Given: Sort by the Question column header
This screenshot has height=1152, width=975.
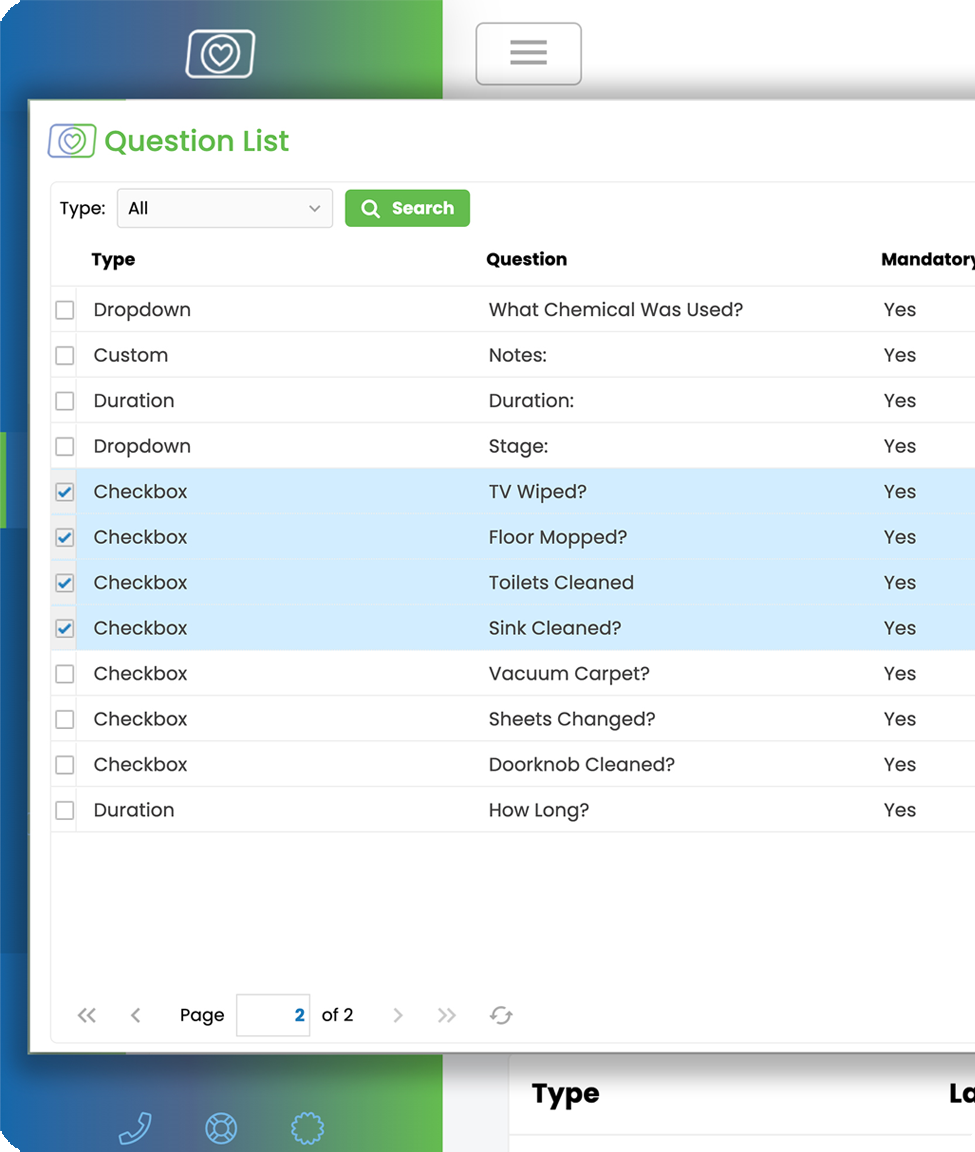Looking at the screenshot, I should point(527,259).
